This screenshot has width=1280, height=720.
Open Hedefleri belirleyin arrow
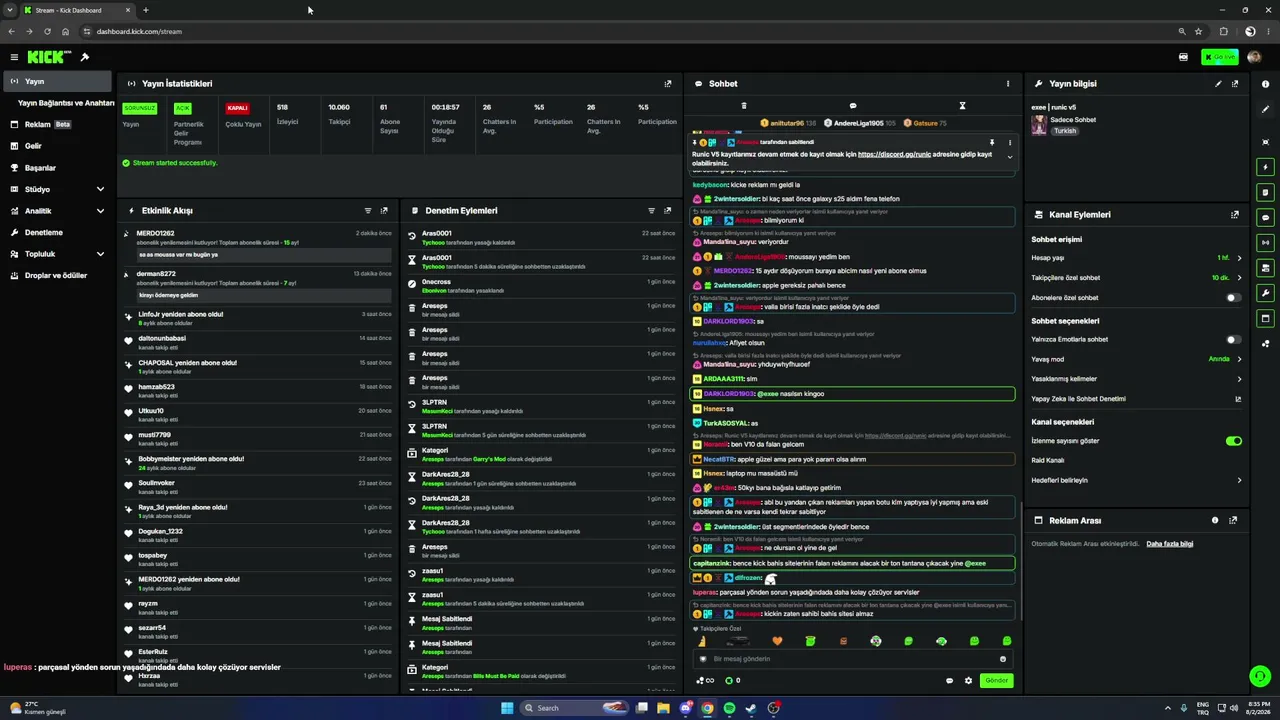pos(1239,481)
